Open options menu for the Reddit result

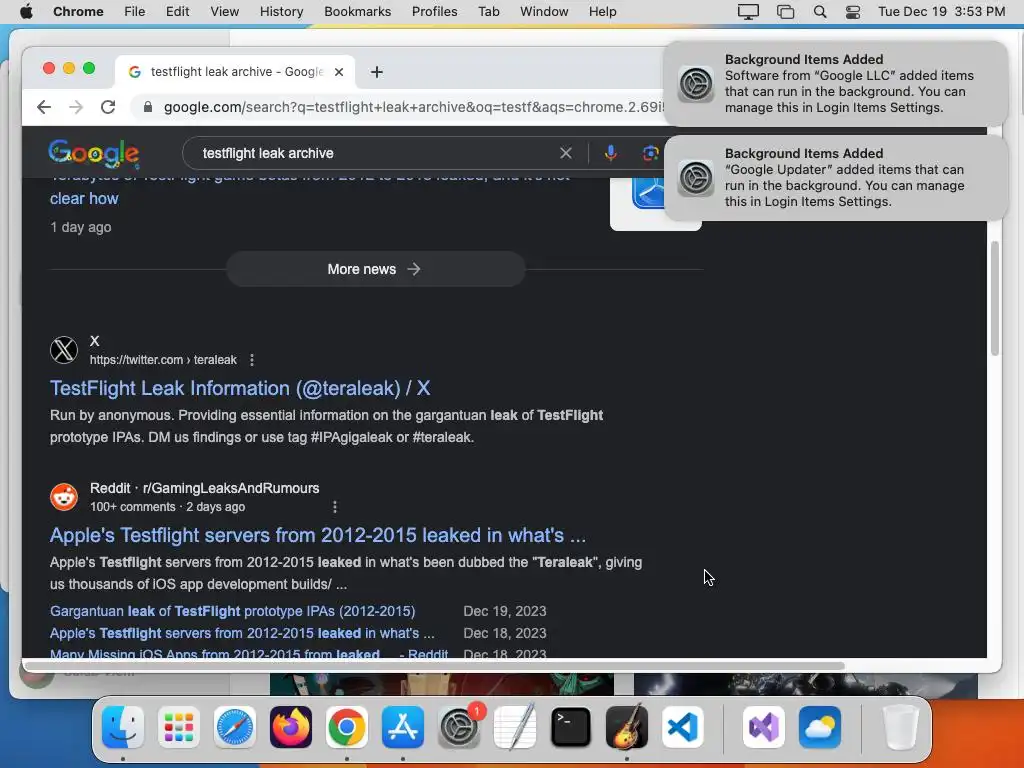click(x=335, y=507)
